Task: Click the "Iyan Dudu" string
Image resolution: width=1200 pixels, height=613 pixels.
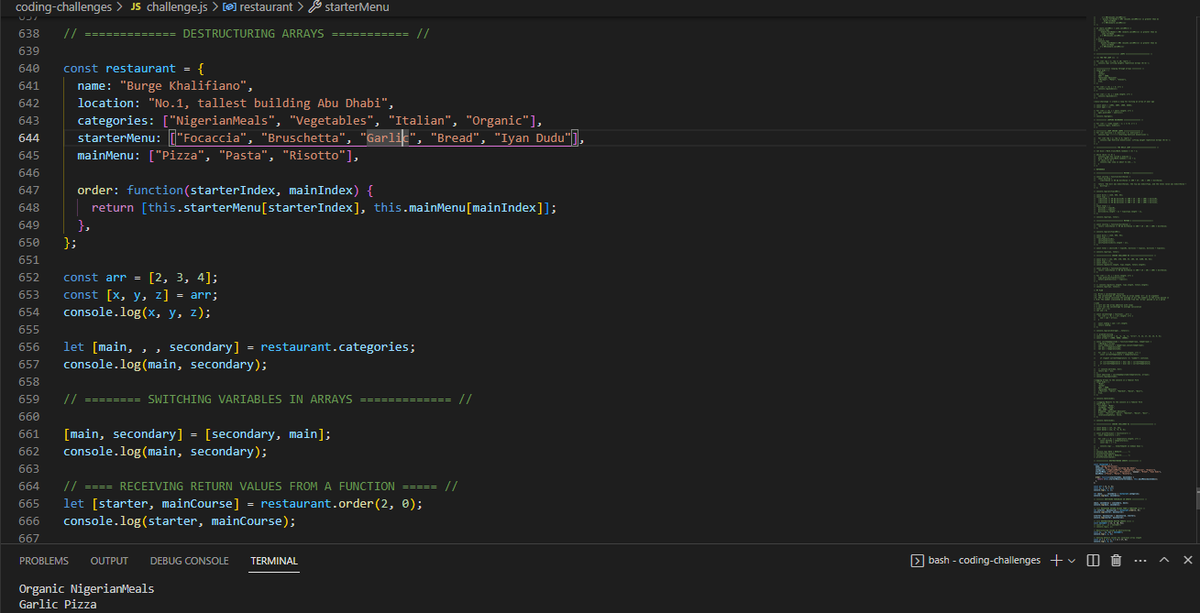Action: click(532, 138)
